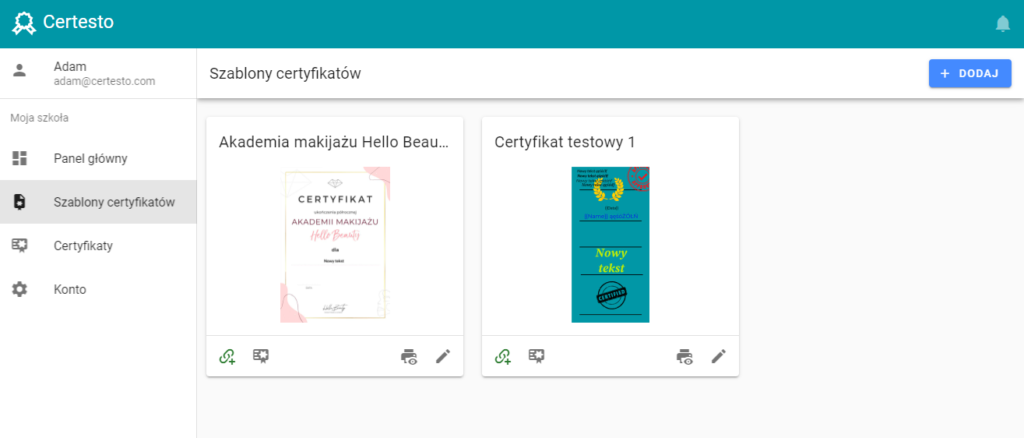
Task: Click the user name Adam
Action: pos(70,67)
